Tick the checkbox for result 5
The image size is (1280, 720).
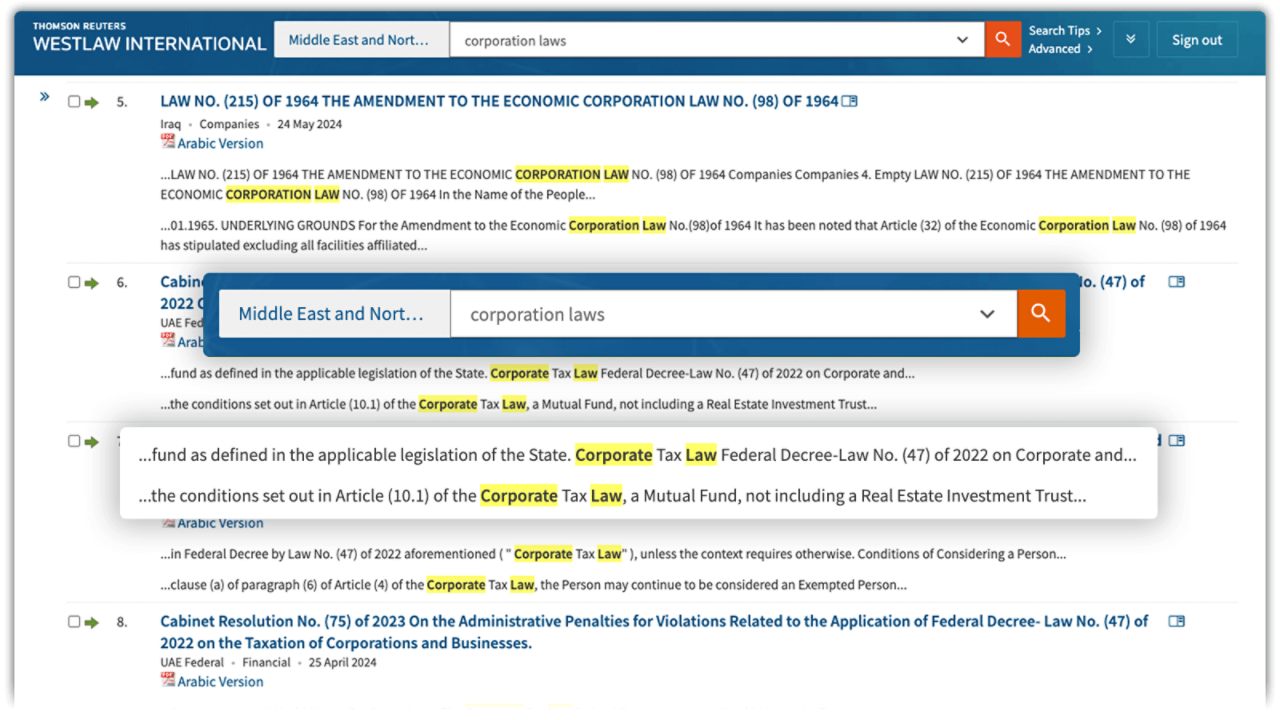point(74,102)
